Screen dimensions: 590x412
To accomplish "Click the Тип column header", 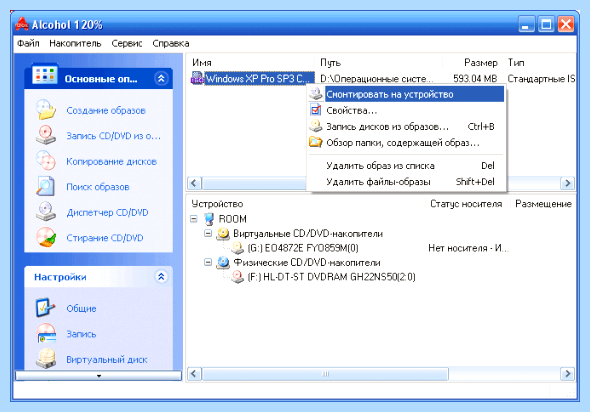I will click(x=540, y=62).
